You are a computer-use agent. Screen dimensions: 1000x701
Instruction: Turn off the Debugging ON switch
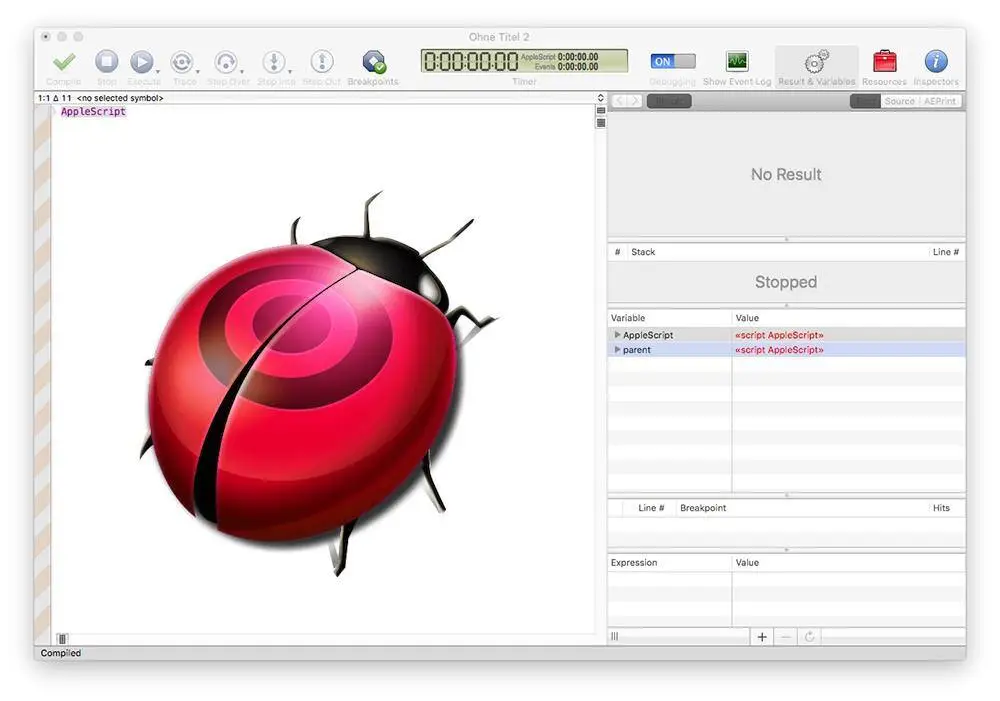(673, 61)
